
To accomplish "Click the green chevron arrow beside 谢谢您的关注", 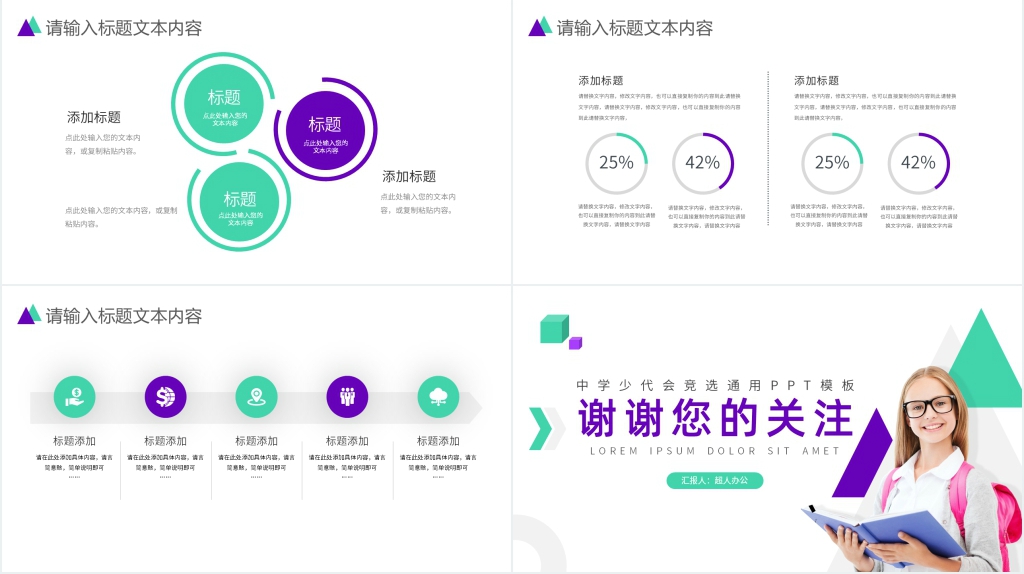I will click(x=541, y=428).
